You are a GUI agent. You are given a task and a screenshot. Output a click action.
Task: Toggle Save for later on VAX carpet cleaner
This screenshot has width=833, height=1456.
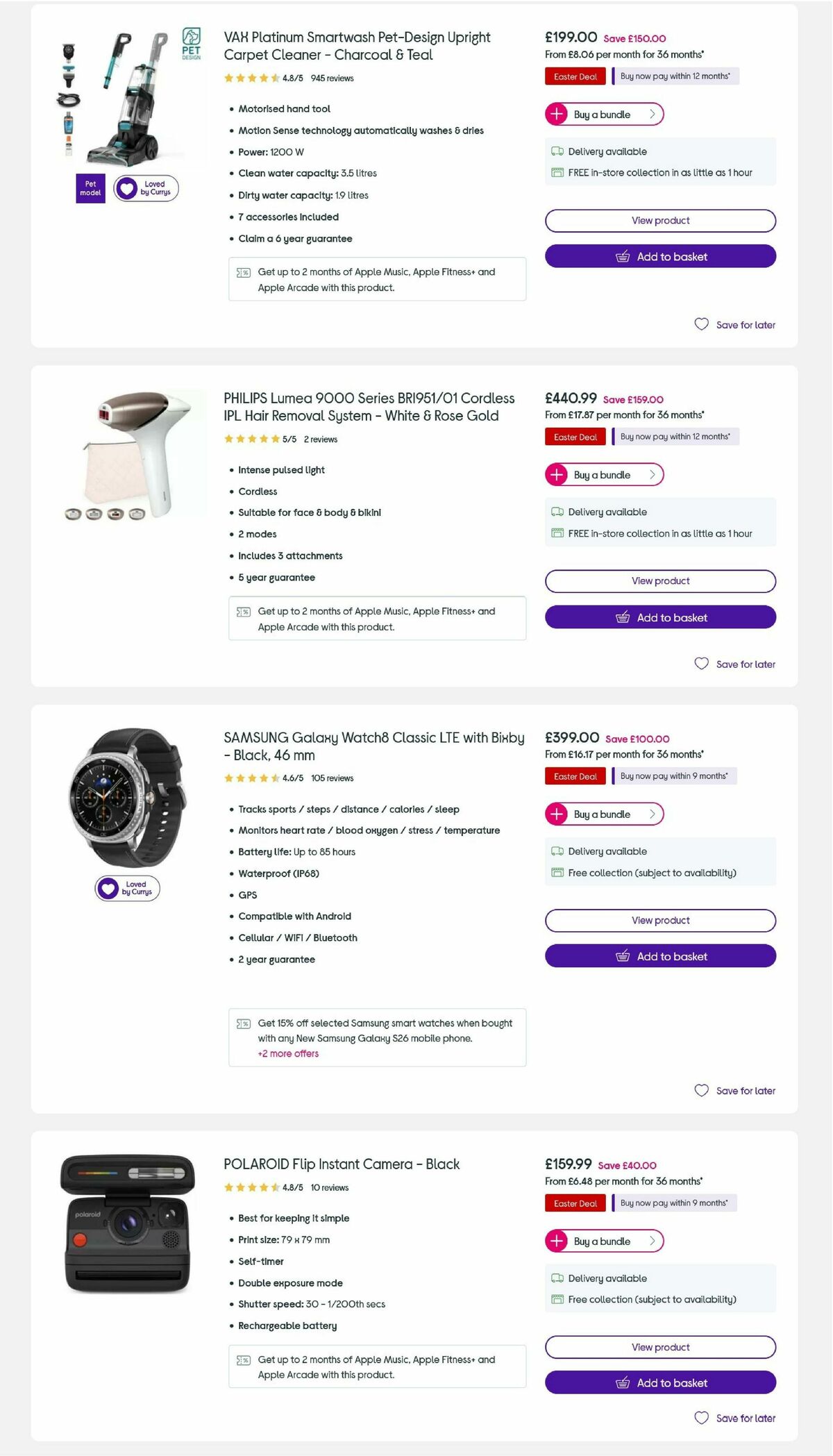pyautogui.click(x=734, y=324)
